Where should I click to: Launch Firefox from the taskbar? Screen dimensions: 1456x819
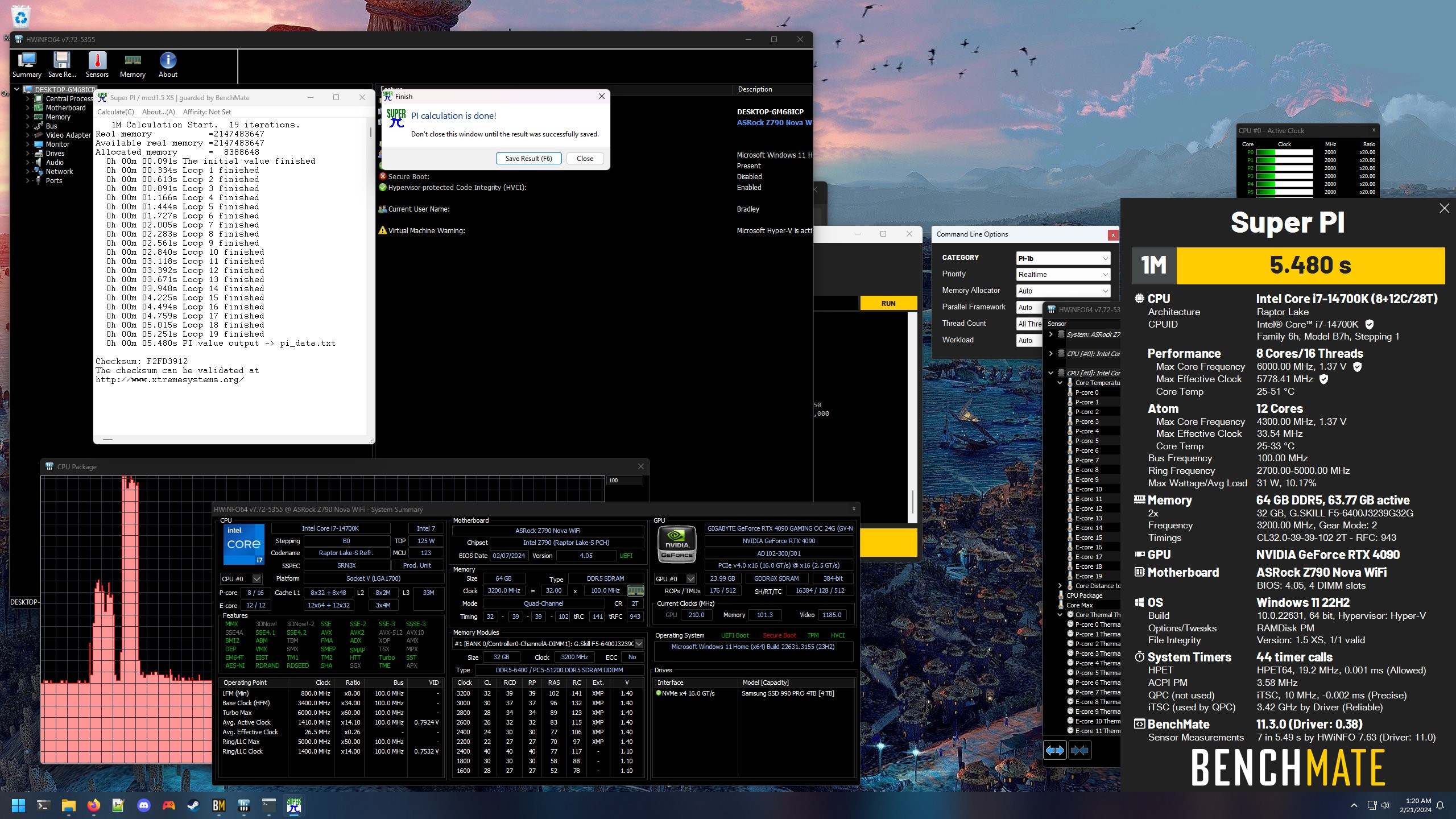(94, 805)
